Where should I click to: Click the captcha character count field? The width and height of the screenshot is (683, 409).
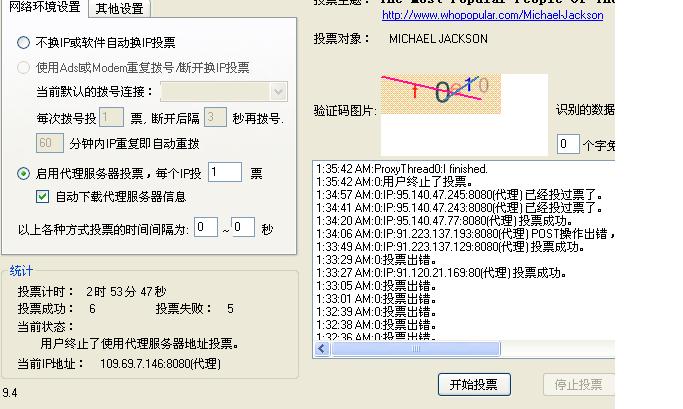[x=567, y=144]
